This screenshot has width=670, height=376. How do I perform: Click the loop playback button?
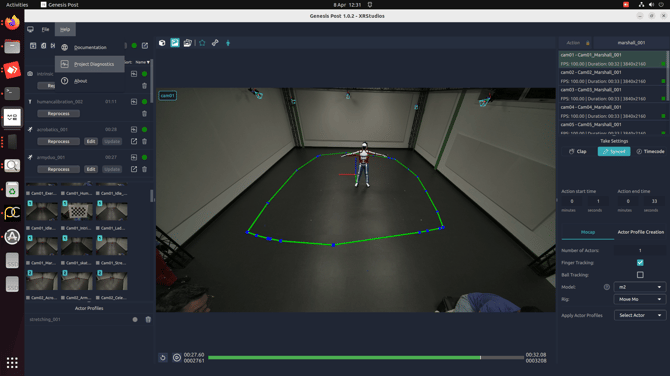point(163,358)
